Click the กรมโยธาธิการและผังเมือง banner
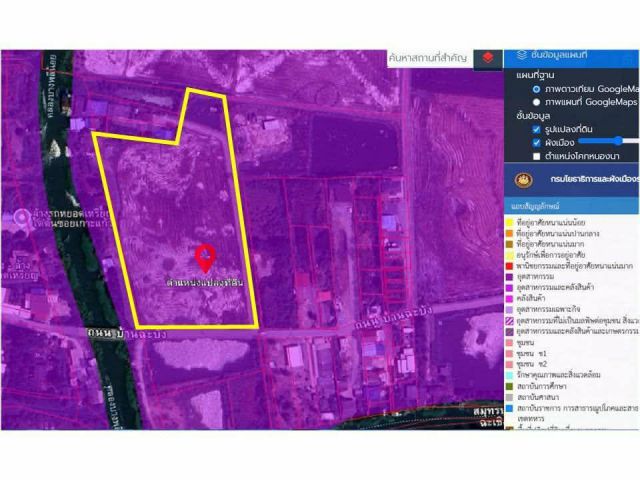 [x=571, y=180]
